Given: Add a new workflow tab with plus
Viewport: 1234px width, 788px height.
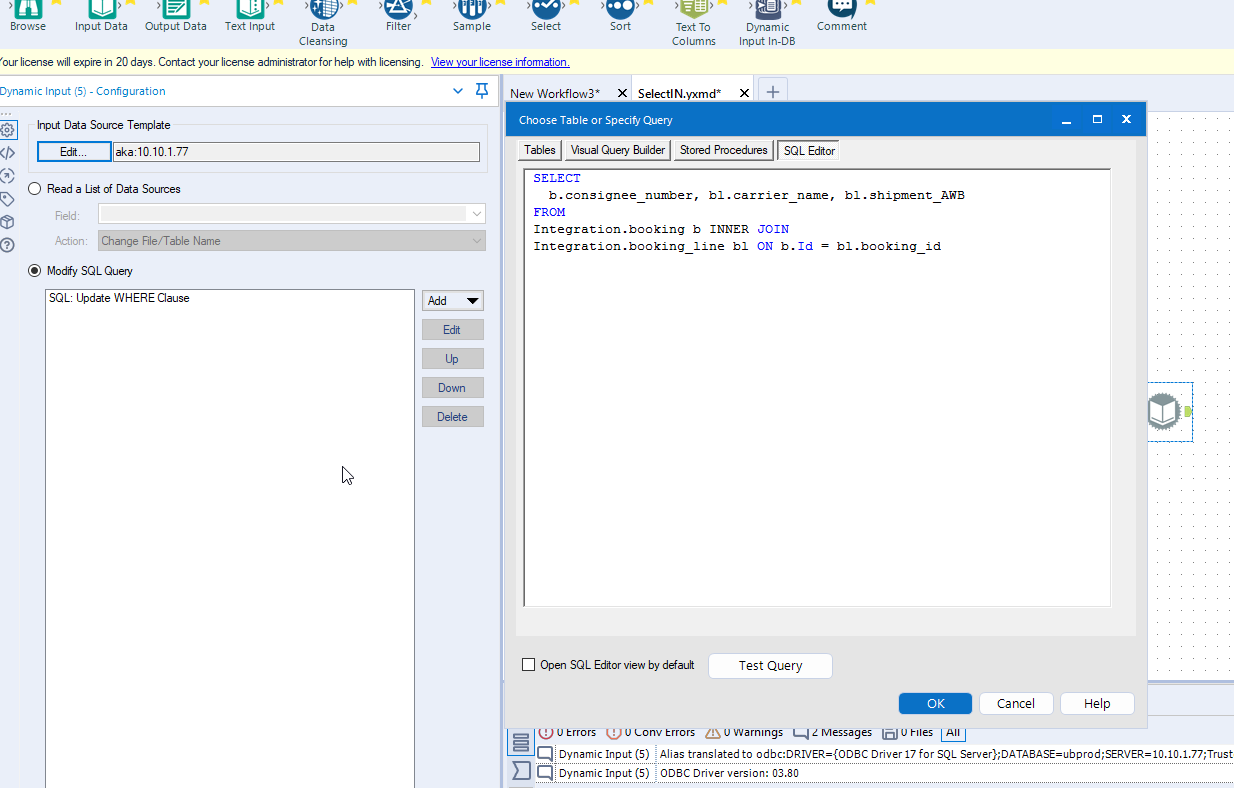Looking at the screenshot, I should point(772,92).
